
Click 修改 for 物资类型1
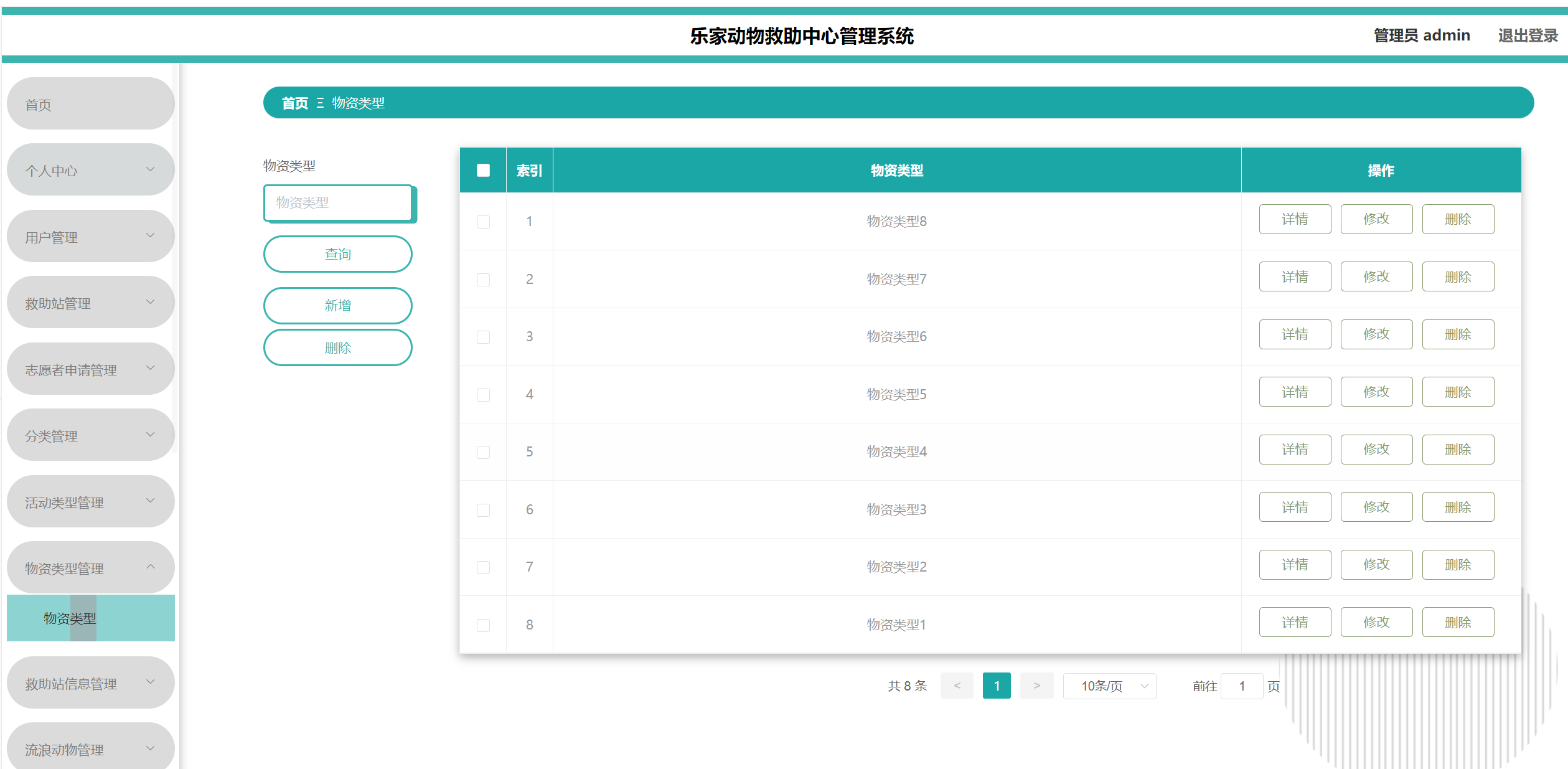1376,623
